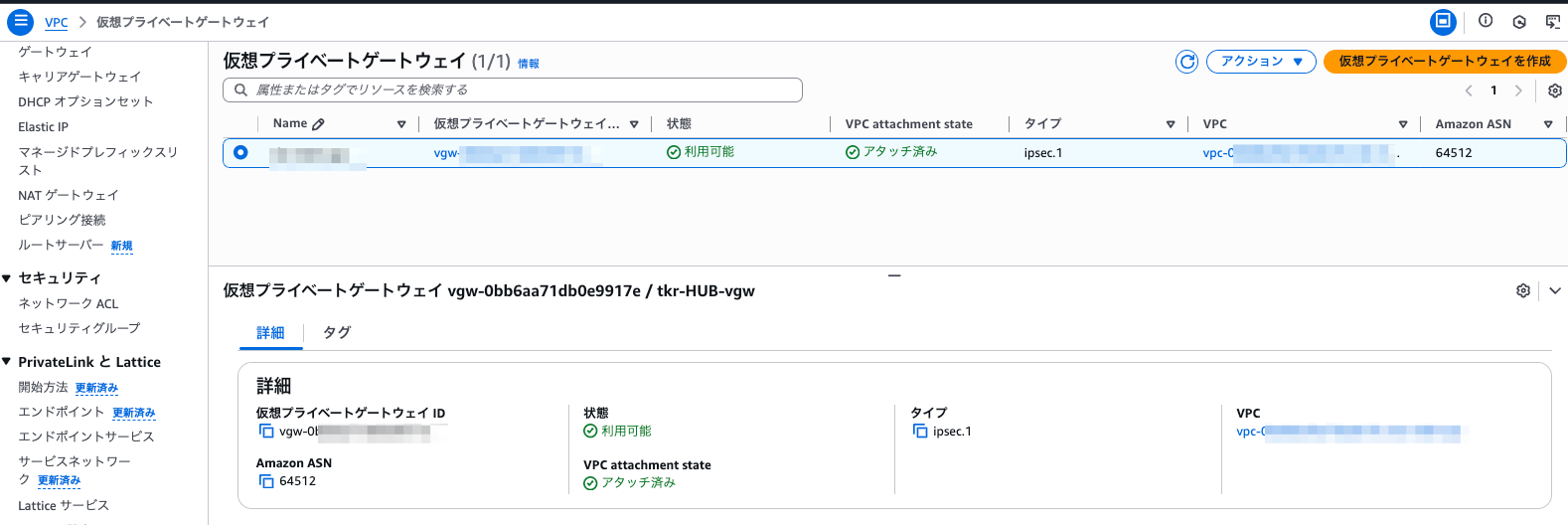Open the vpc link in detail panel
The image size is (1568, 525).
(x=1348, y=432)
